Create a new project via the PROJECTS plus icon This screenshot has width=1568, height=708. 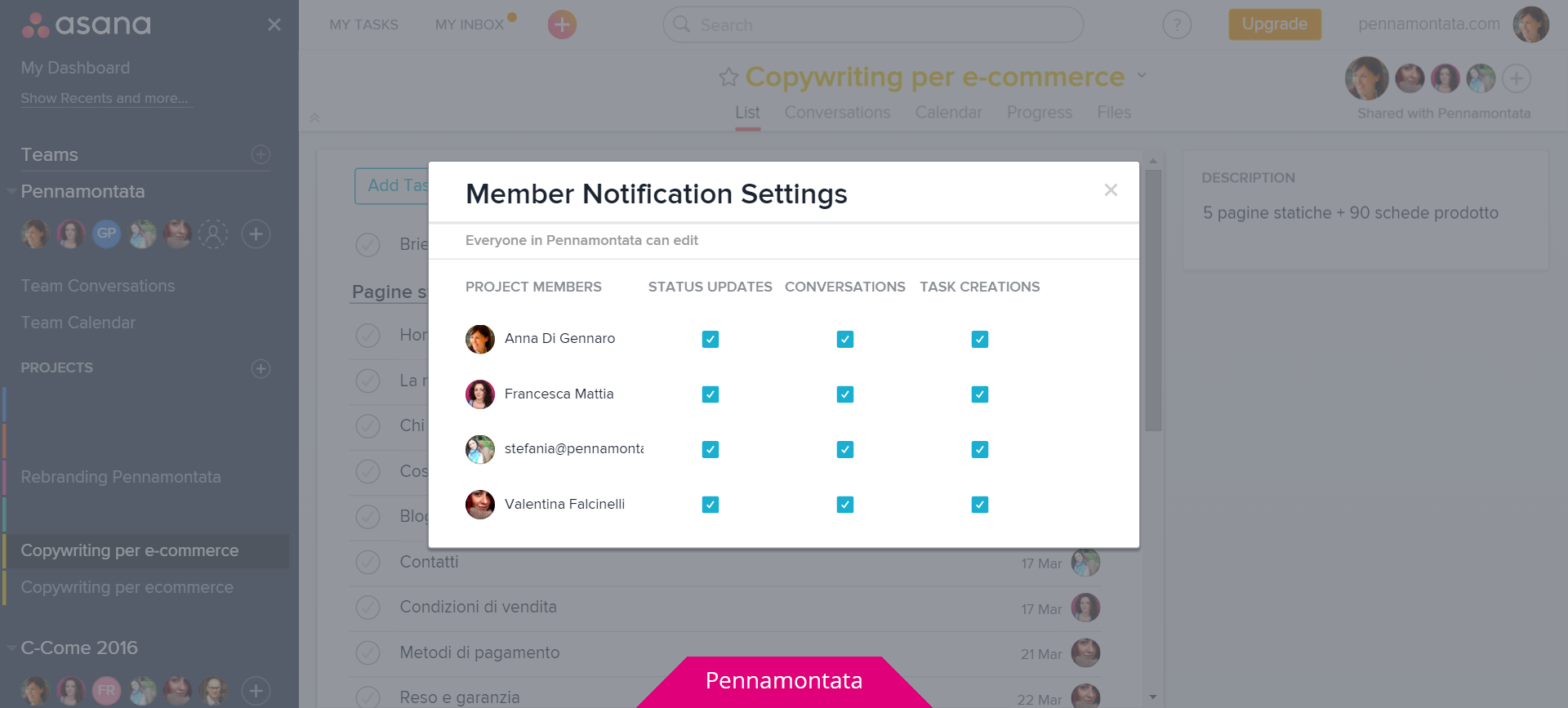(x=261, y=369)
